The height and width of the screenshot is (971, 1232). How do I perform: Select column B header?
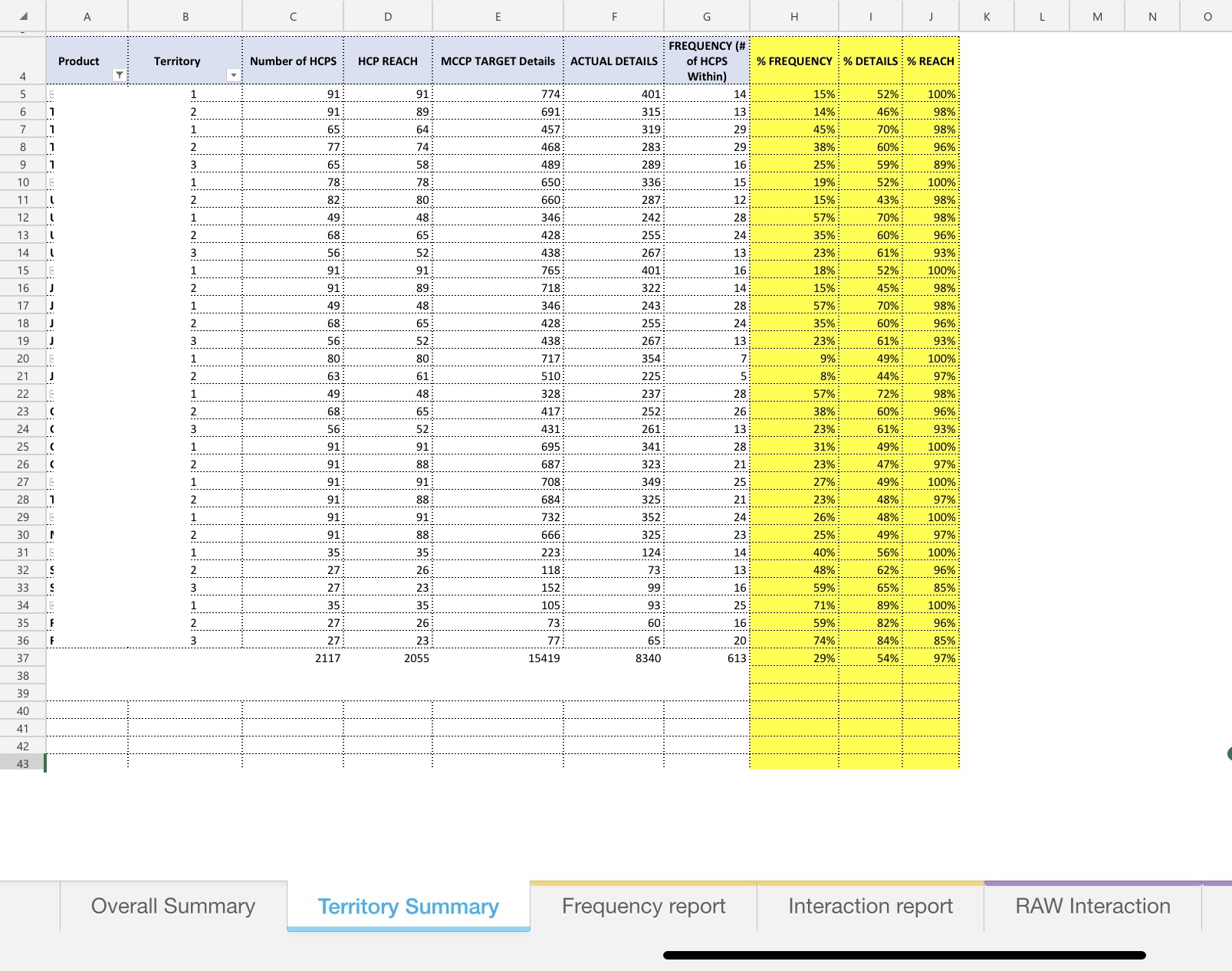tap(186, 16)
